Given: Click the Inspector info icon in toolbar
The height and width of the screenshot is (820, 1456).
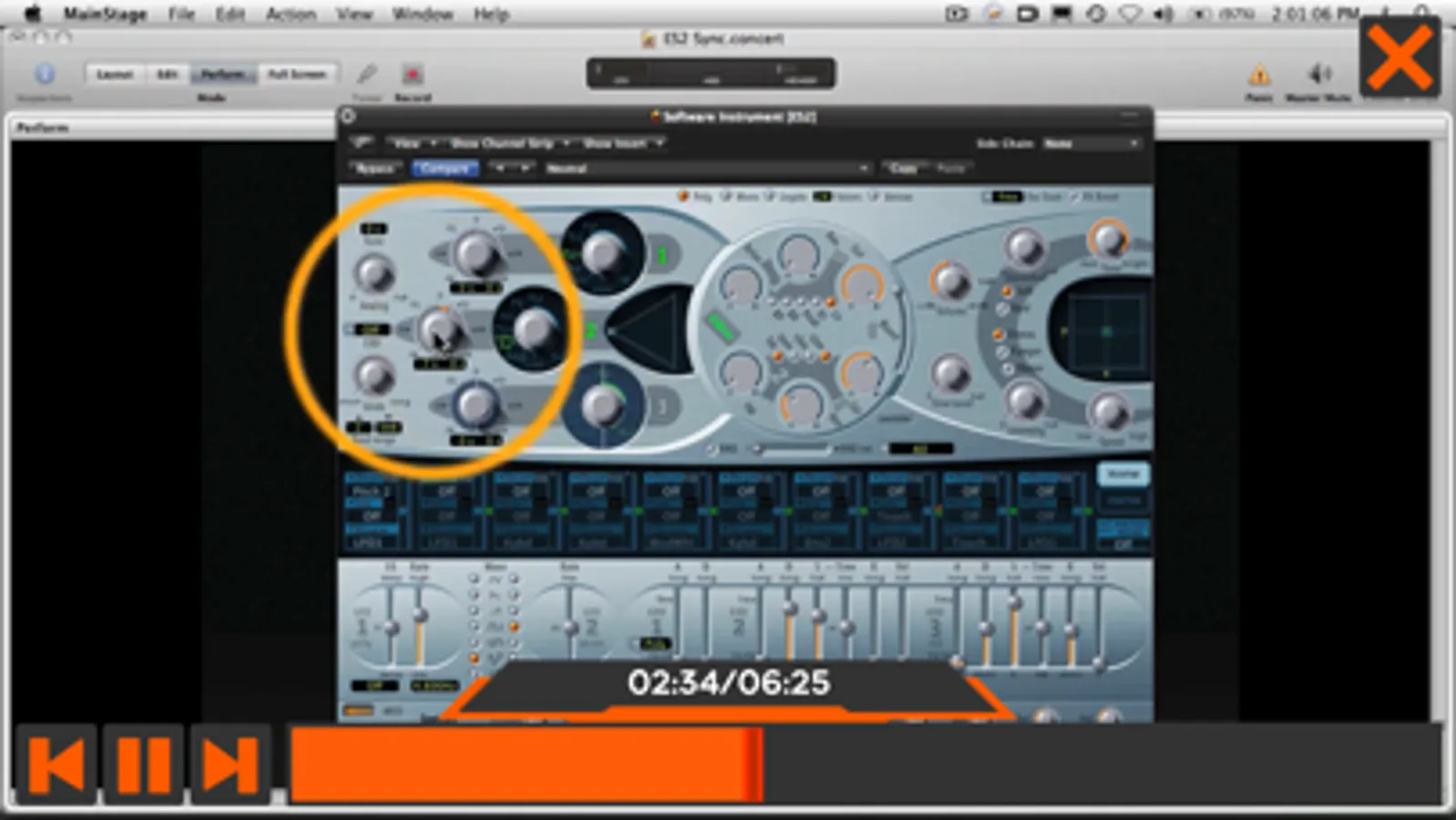Looking at the screenshot, I should [x=45, y=73].
